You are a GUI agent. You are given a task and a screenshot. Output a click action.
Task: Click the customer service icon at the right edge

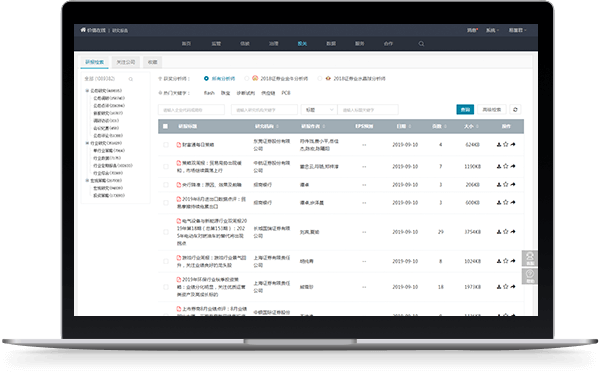point(530,258)
